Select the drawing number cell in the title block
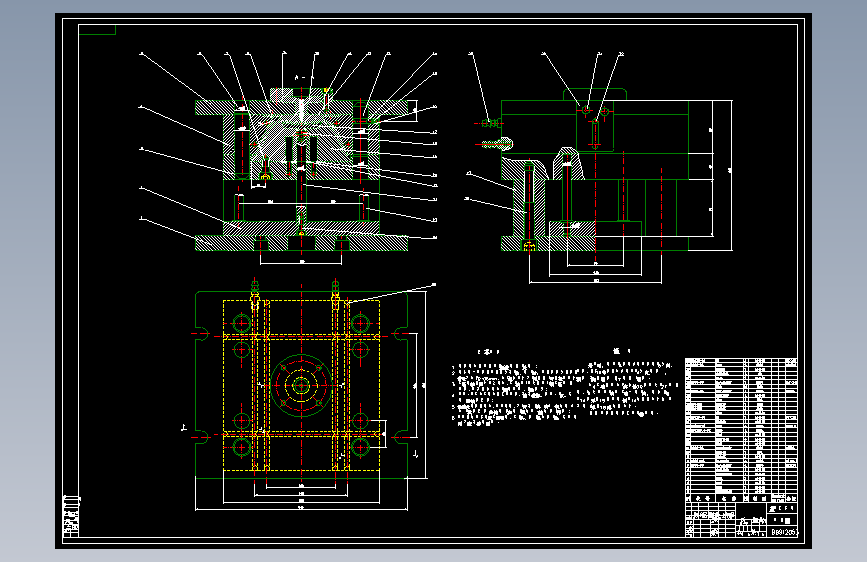This screenshot has width=867, height=562. pyautogui.click(x=784, y=532)
